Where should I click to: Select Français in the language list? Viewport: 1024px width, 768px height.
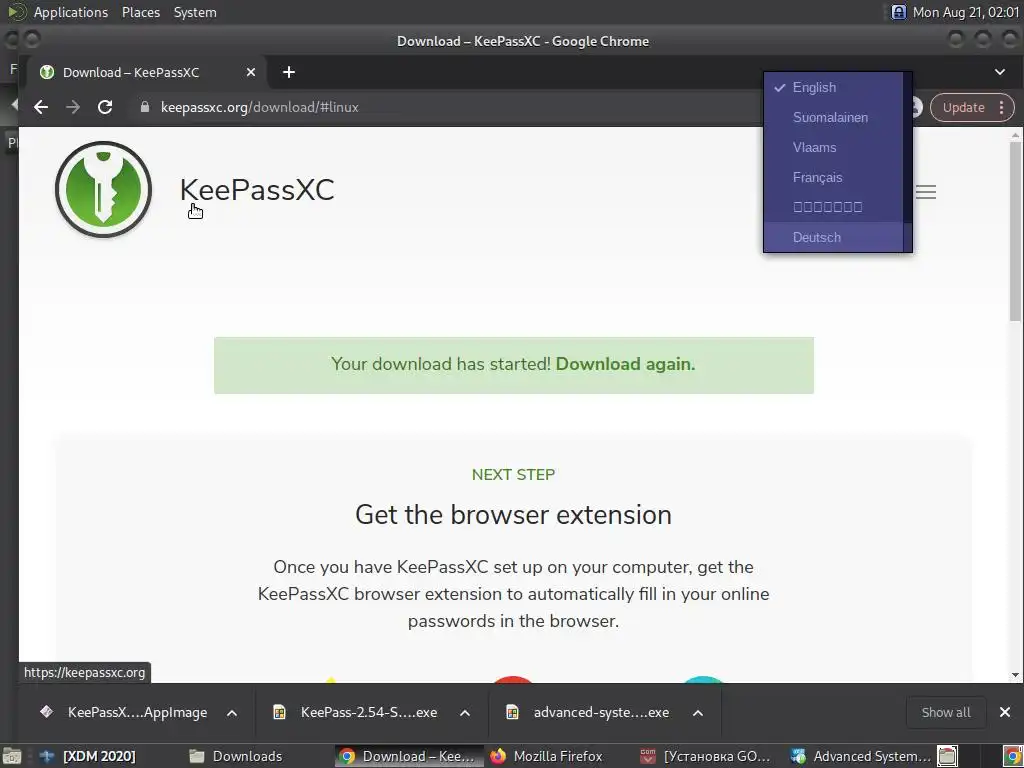[x=833, y=178]
